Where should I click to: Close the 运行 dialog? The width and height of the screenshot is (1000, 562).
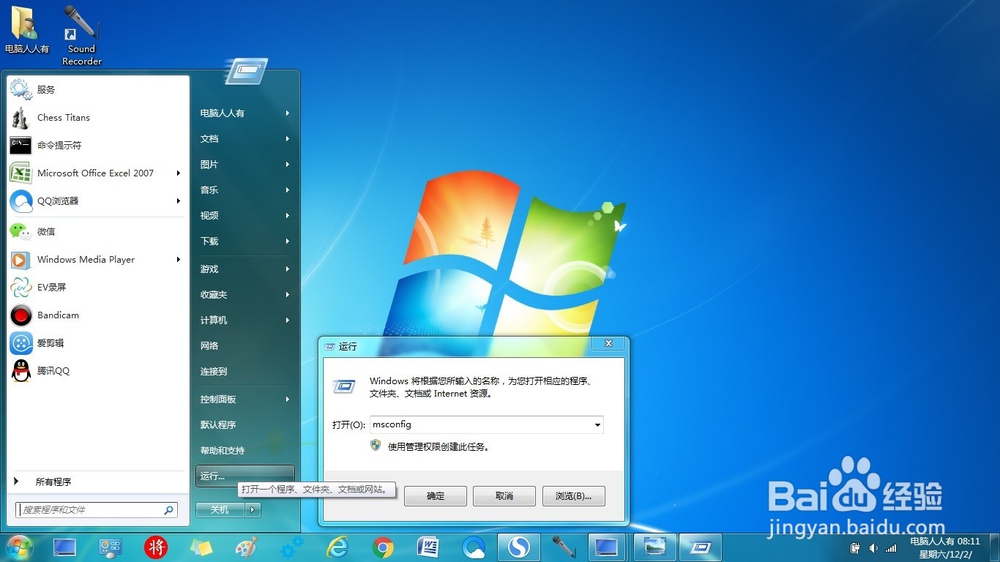click(x=608, y=344)
